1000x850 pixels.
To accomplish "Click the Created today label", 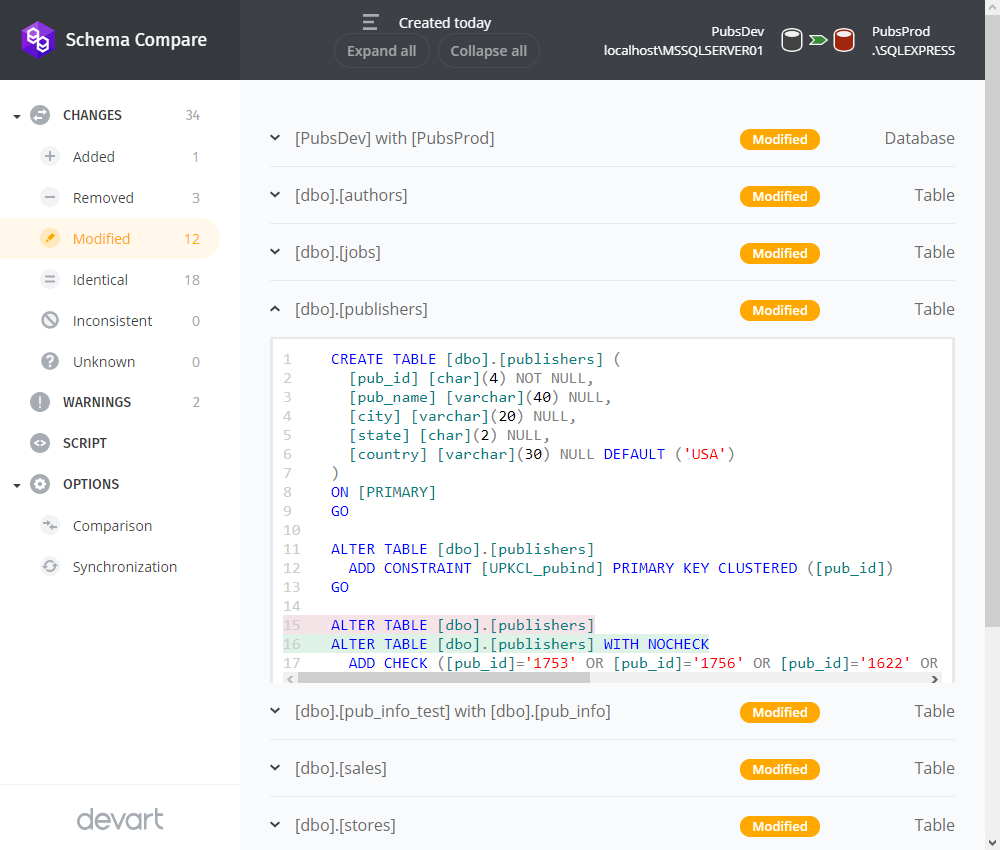I will (x=445, y=23).
